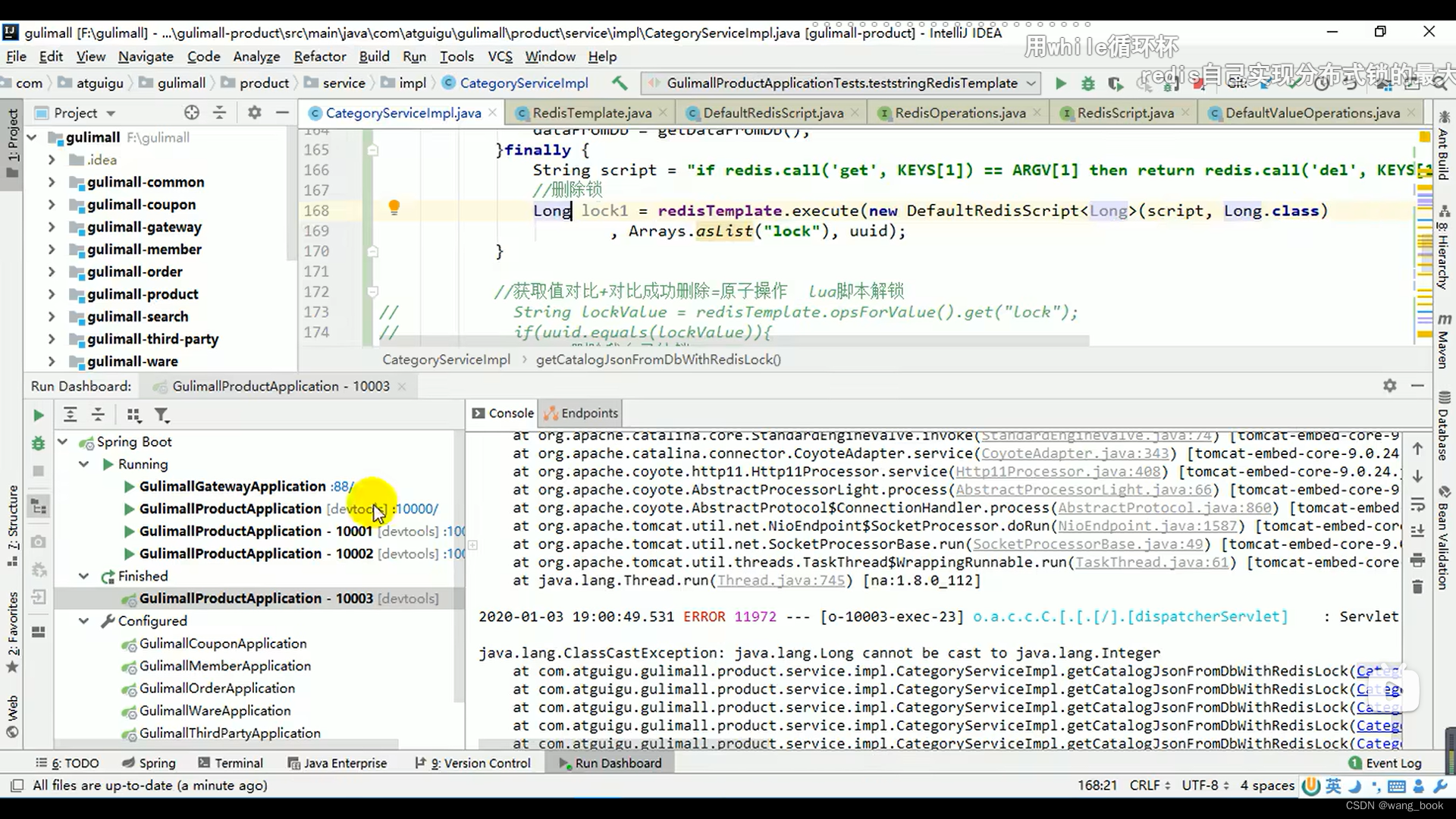Click the Run Dashboard filter icon
Viewport: 1456px width, 819px height.
(x=162, y=414)
